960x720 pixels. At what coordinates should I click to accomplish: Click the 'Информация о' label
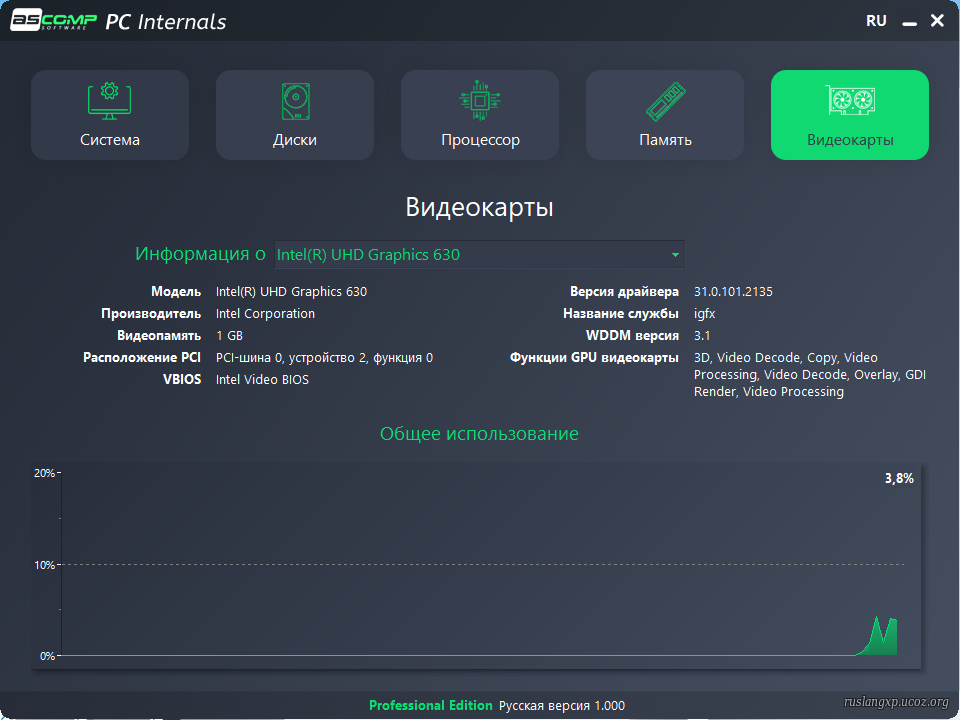tap(200, 253)
